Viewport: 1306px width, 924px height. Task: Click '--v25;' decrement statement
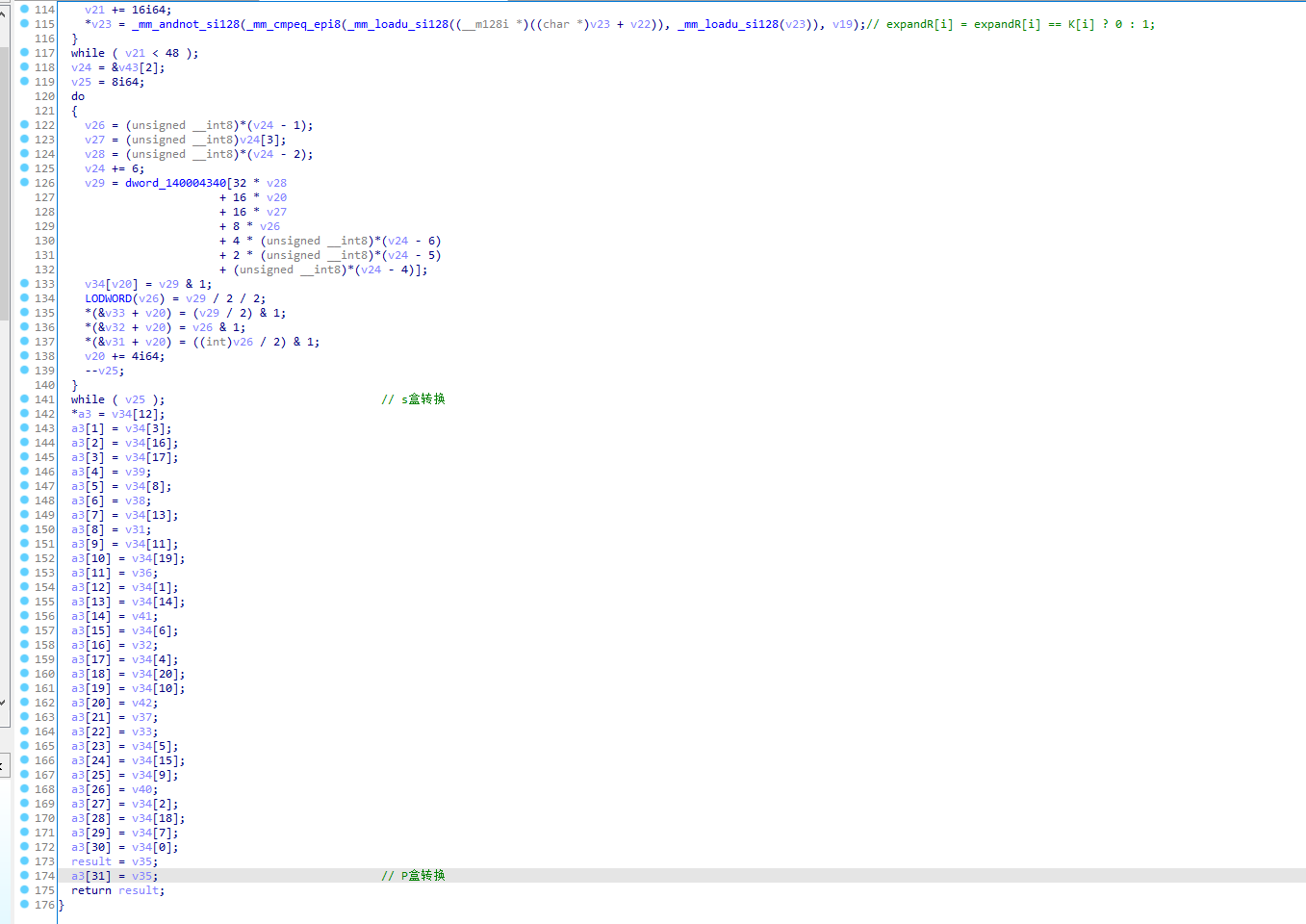[104, 371]
